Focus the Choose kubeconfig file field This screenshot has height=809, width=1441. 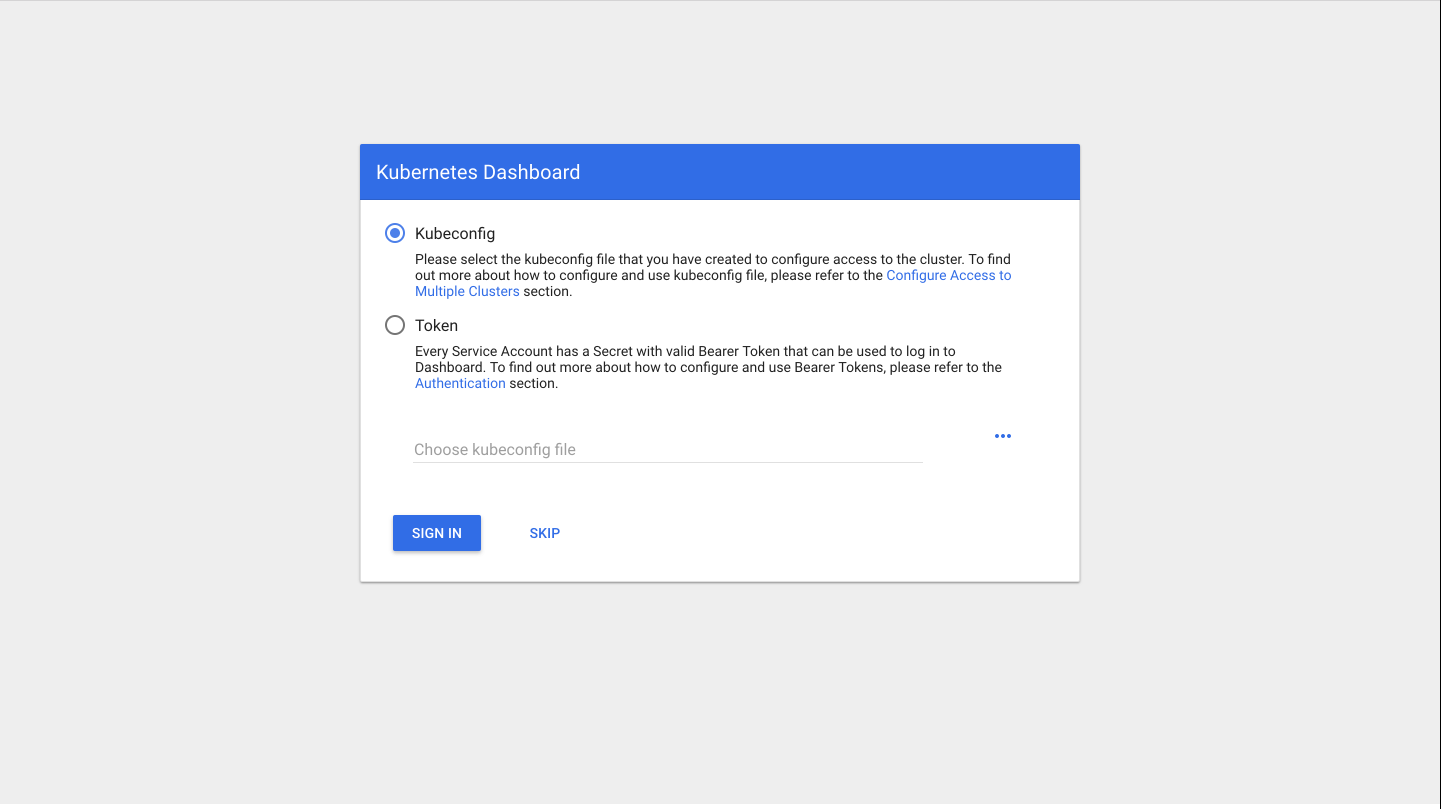(667, 450)
